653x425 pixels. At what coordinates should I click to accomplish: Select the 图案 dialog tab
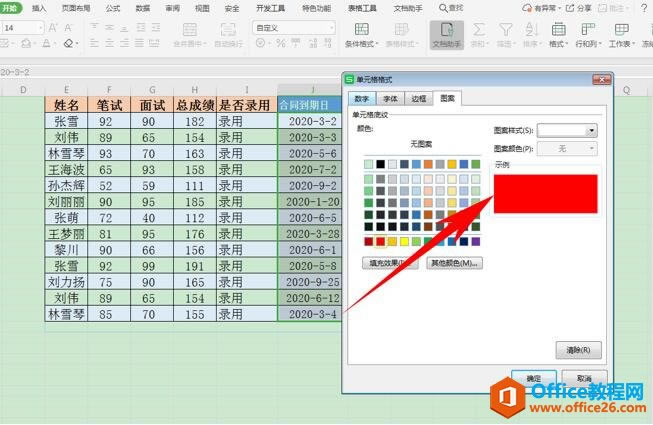447,98
